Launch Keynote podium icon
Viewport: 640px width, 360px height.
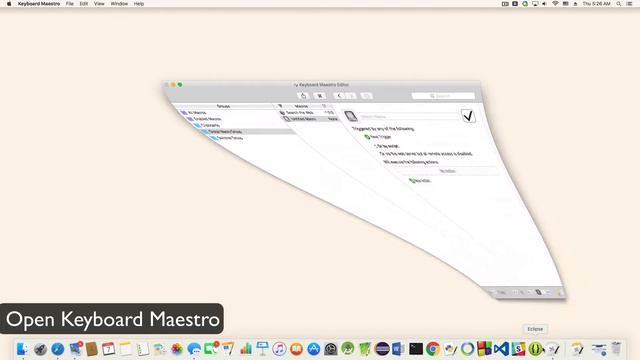click(x=262, y=349)
